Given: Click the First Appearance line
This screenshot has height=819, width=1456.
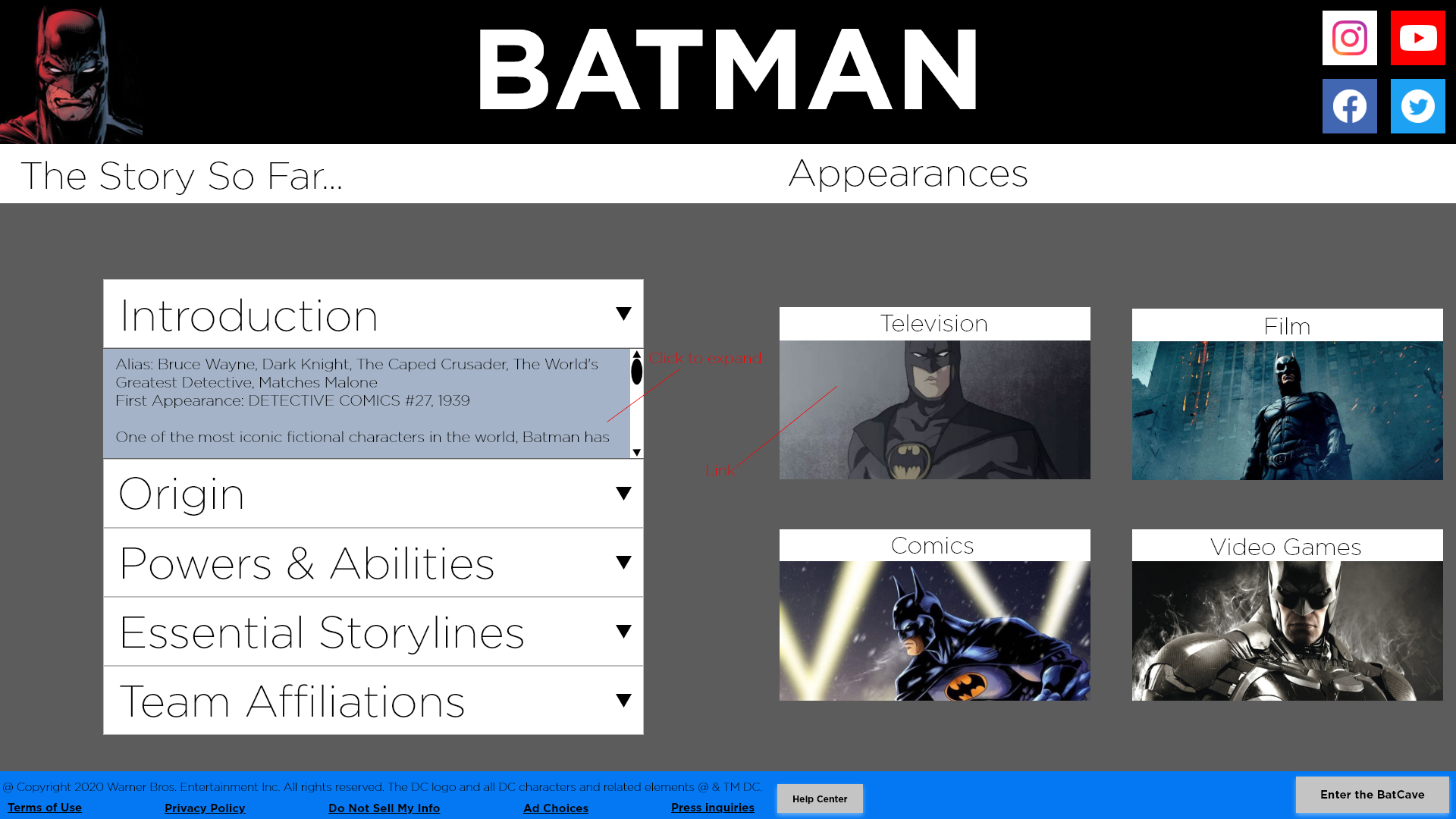Looking at the screenshot, I should pyautogui.click(x=293, y=400).
